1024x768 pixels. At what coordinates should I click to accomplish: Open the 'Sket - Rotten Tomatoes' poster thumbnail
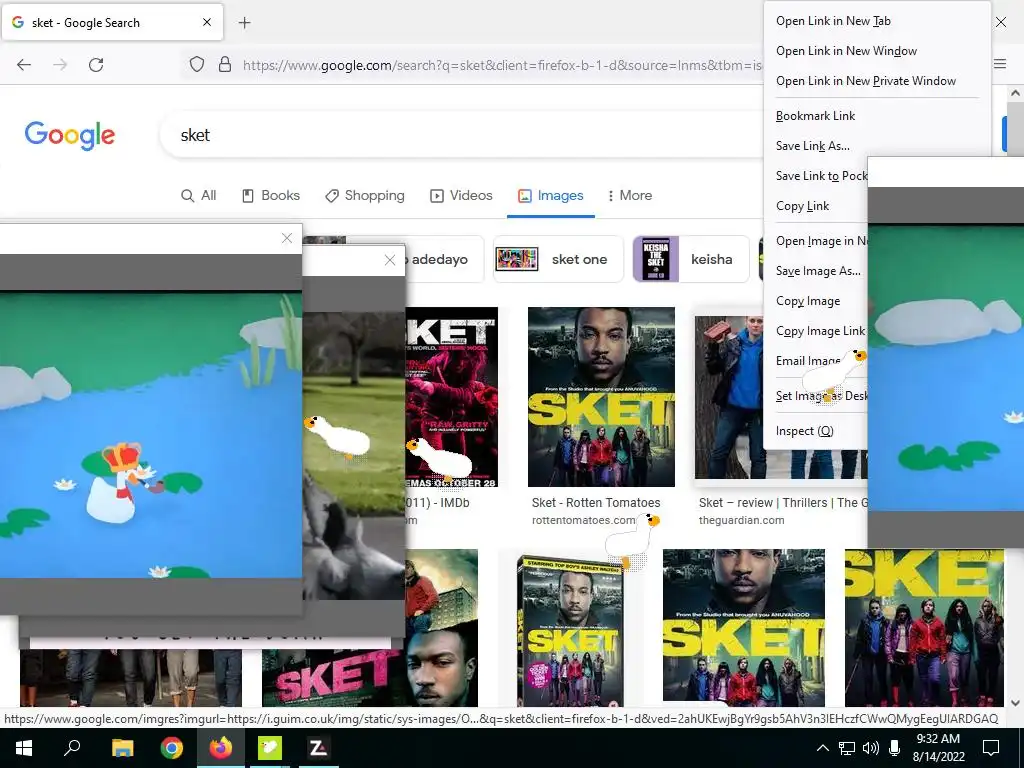pyautogui.click(x=601, y=397)
